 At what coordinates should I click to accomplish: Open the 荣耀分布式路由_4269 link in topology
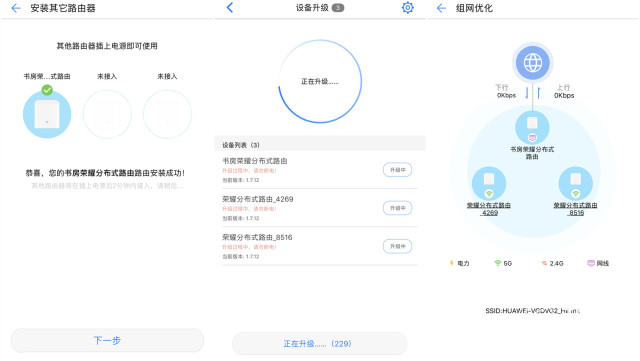point(489,209)
